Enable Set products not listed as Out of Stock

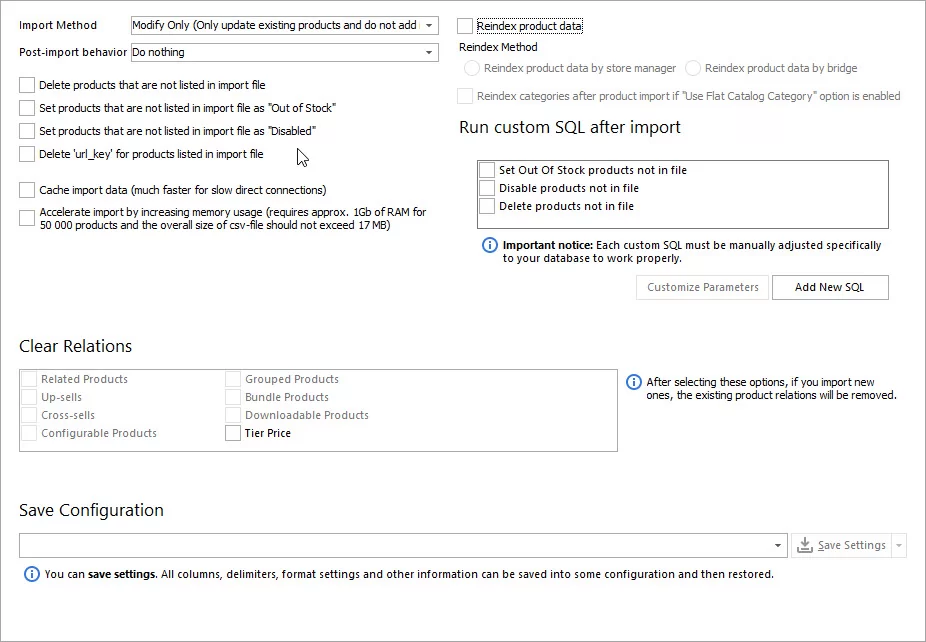[x=27, y=108]
